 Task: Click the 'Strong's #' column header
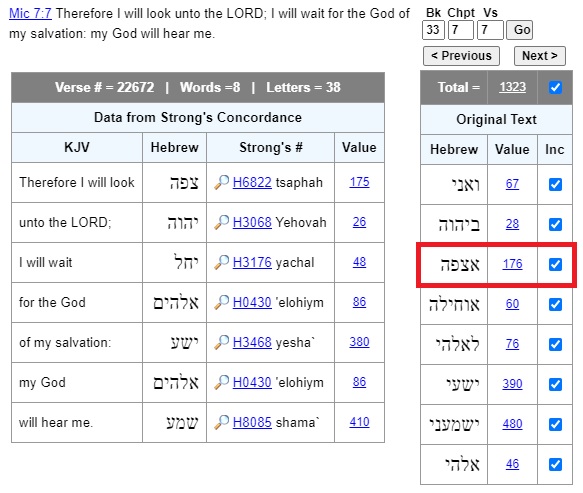271,148
